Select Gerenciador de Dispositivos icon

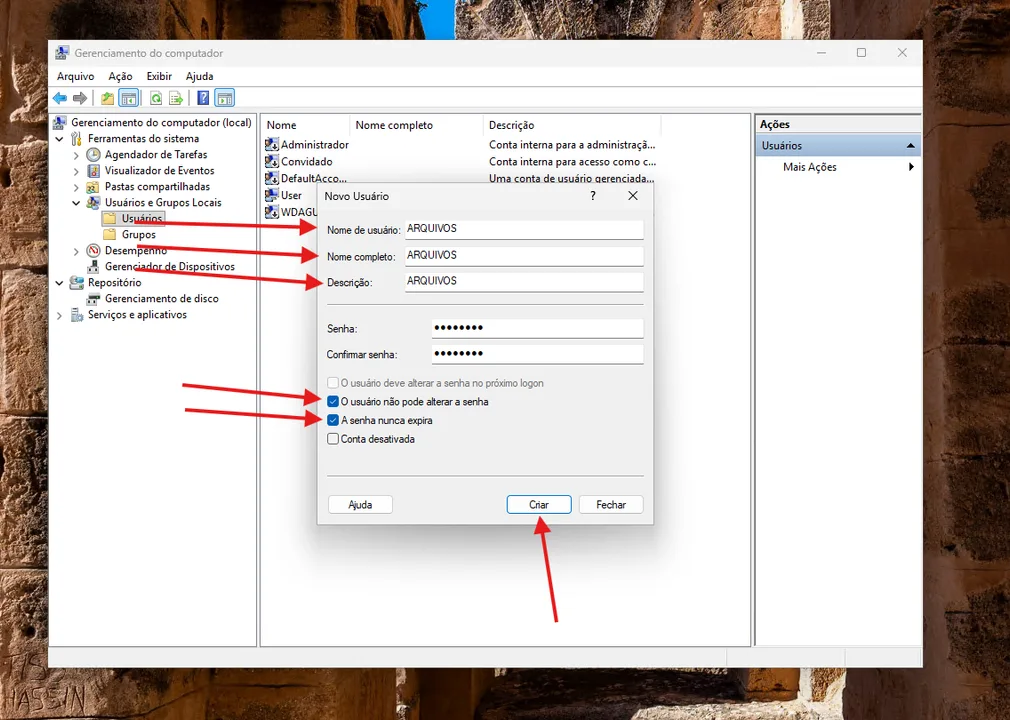[93, 267]
